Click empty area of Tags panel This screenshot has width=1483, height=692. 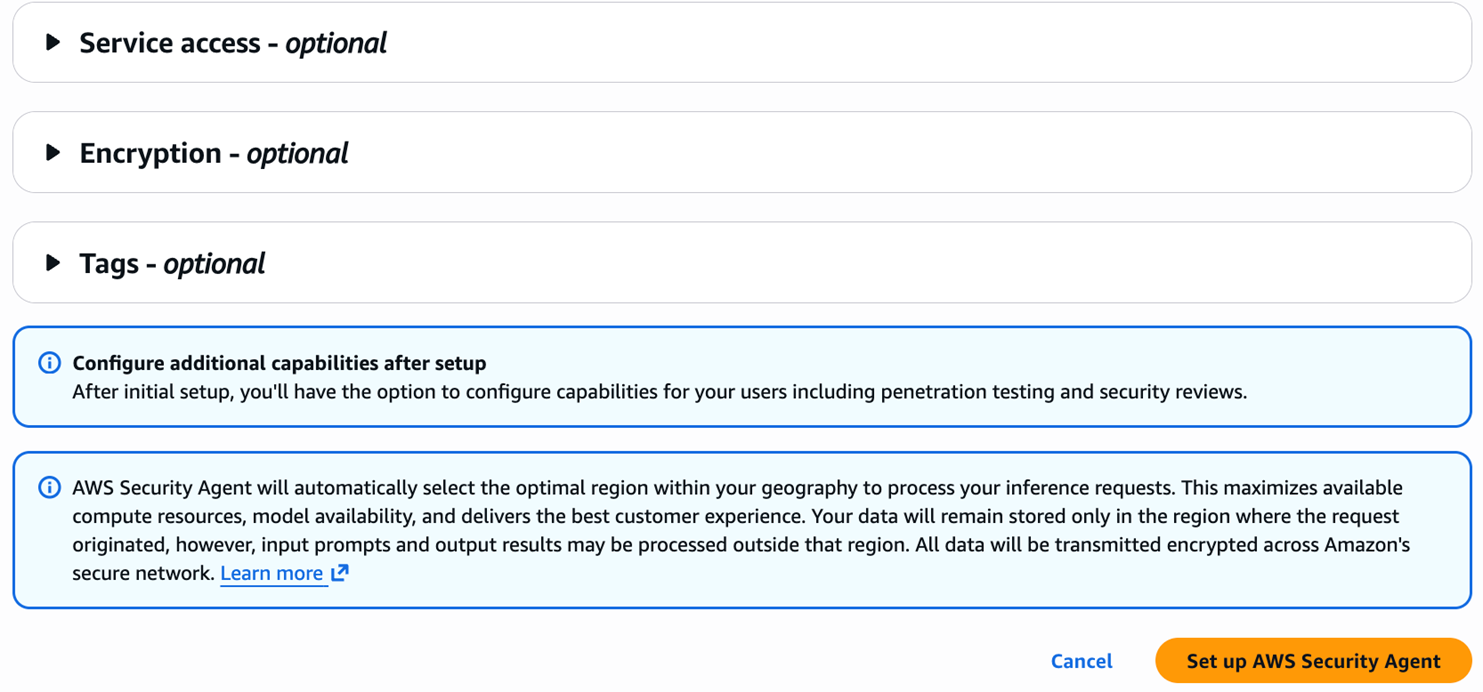(x=900, y=263)
